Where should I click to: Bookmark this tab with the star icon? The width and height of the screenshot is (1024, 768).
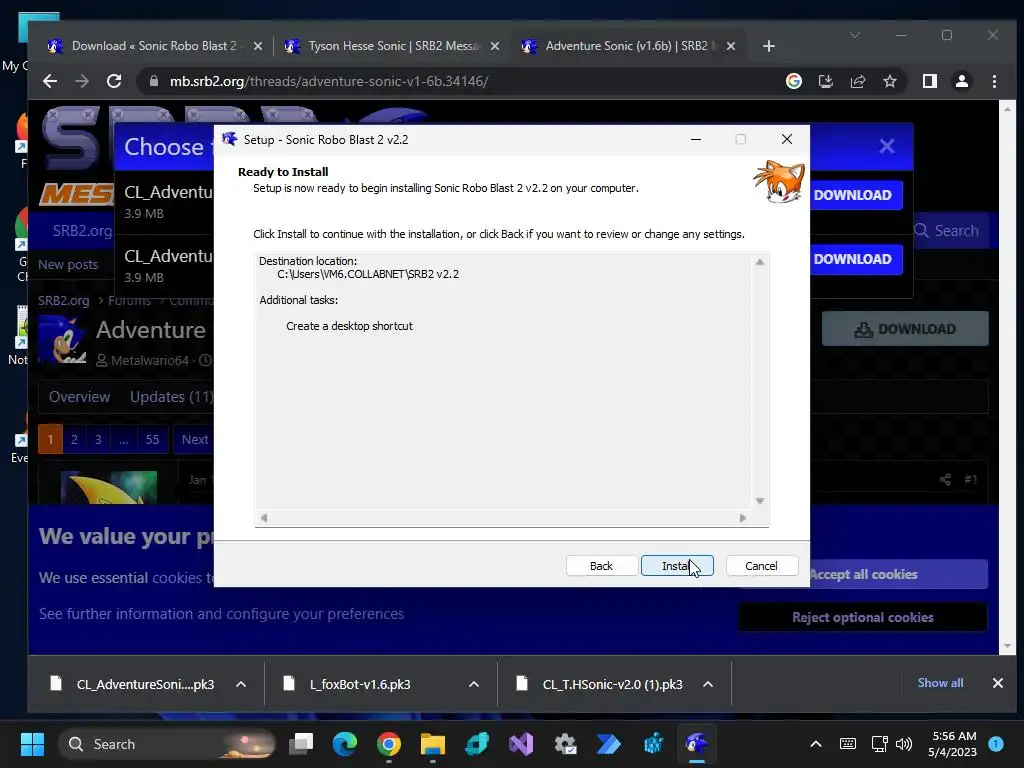click(889, 81)
